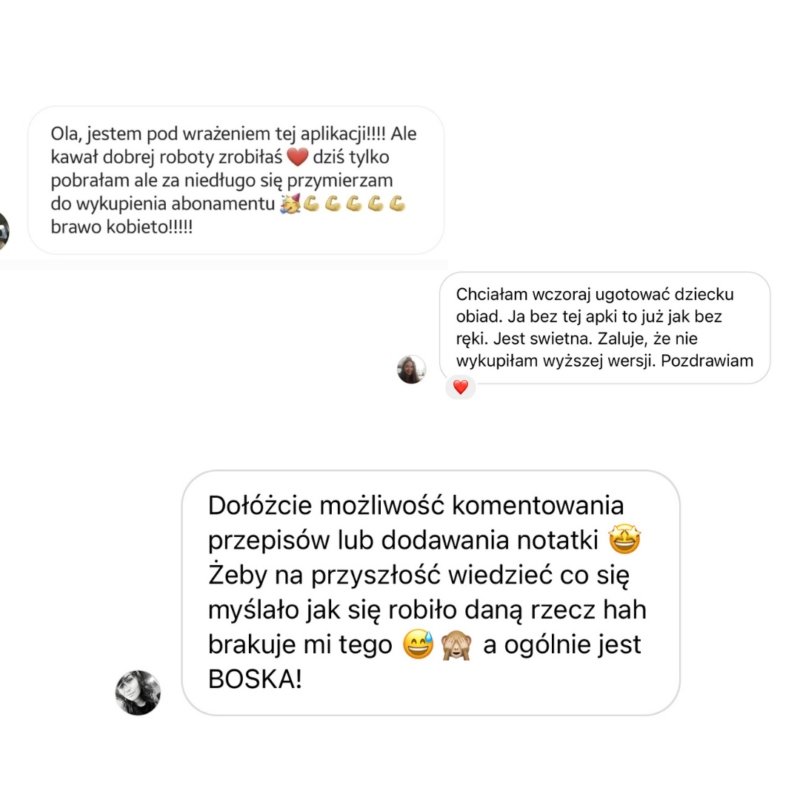The width and height of the screenshot is (800, 800).
Task: Click the party face emoji after abonamentu
Action: [x=290, y=204]
